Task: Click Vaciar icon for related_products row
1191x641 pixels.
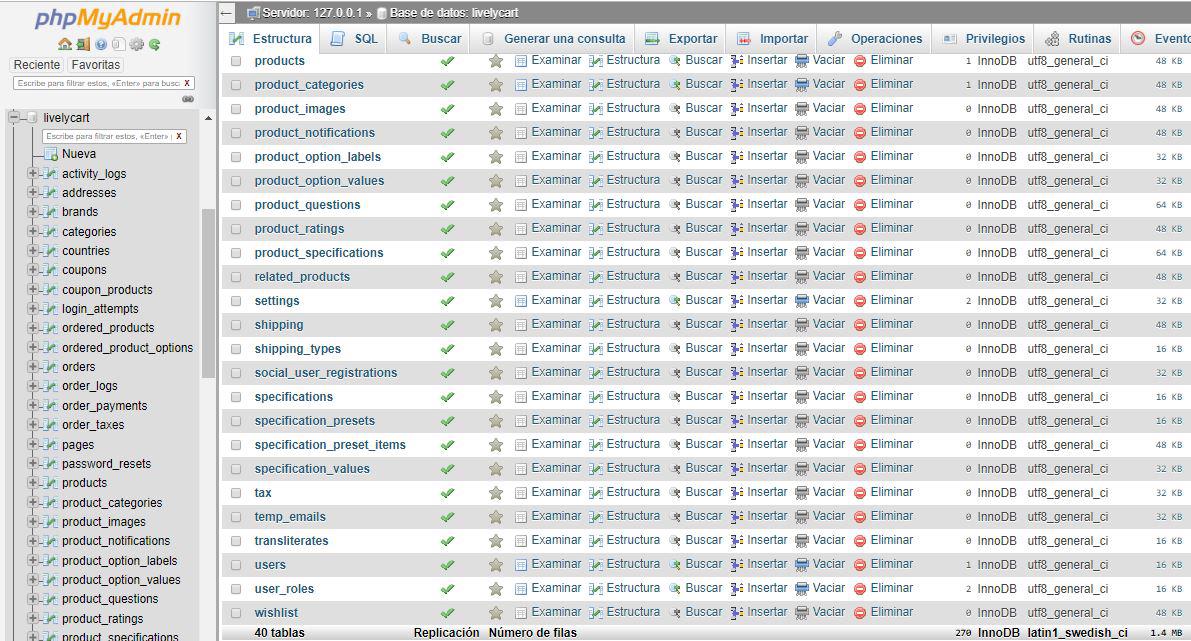Action: (x=801, y=276)
